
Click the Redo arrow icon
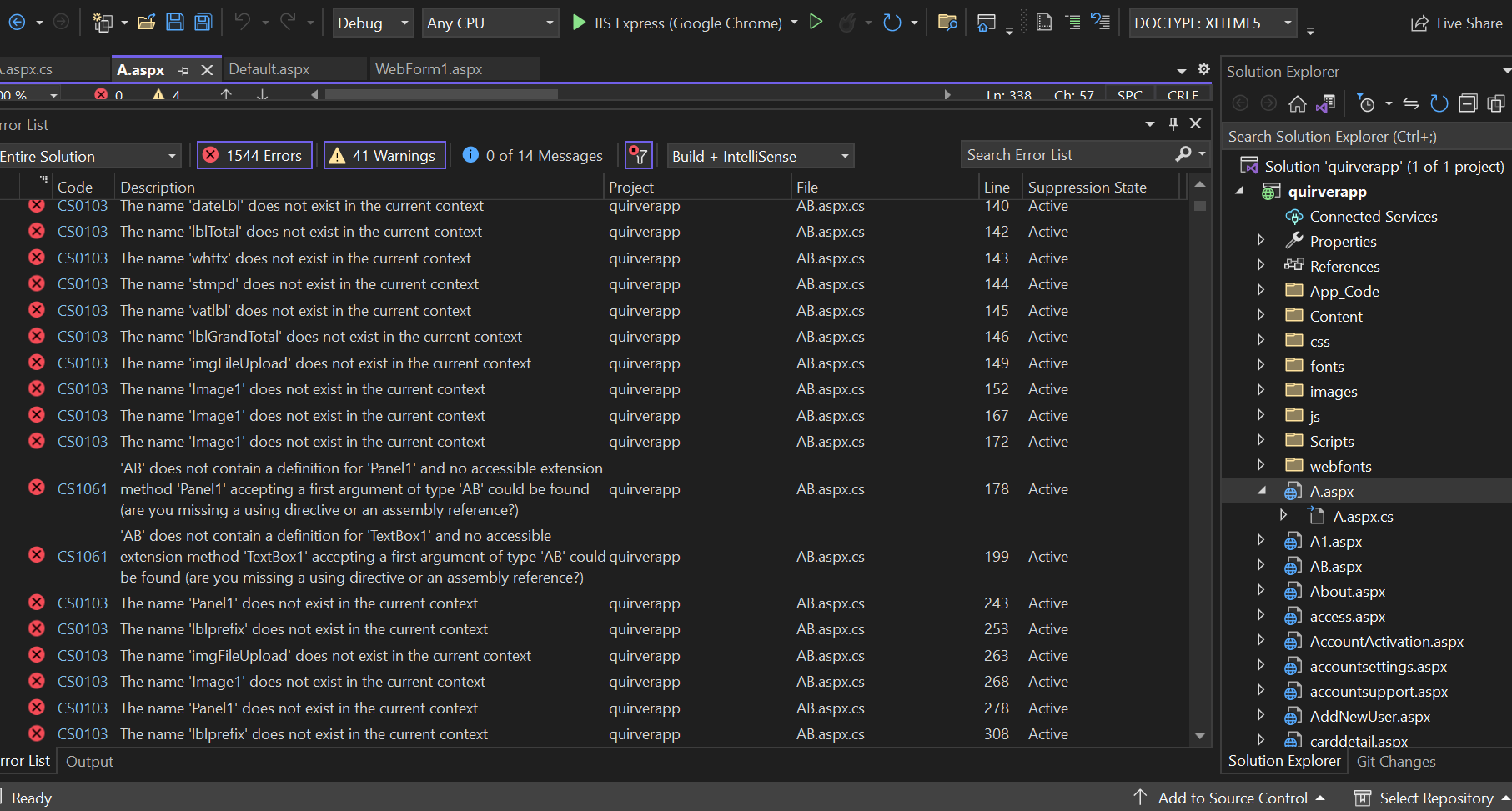tap(288, 23)
